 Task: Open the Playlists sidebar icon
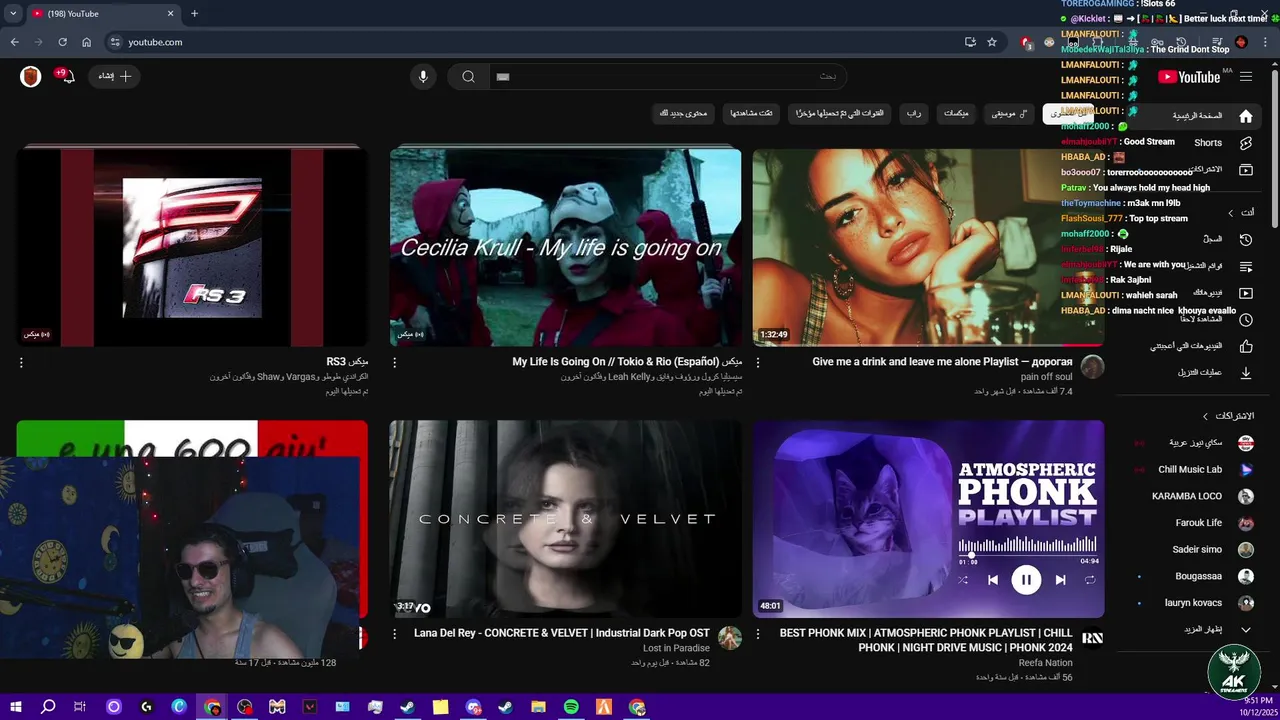click(1245, 267)
